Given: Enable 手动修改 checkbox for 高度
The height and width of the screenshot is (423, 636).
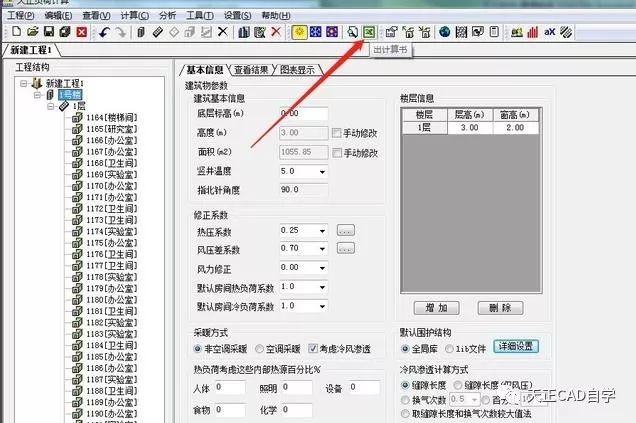Looking at the screenshot, I should point(336,133).
